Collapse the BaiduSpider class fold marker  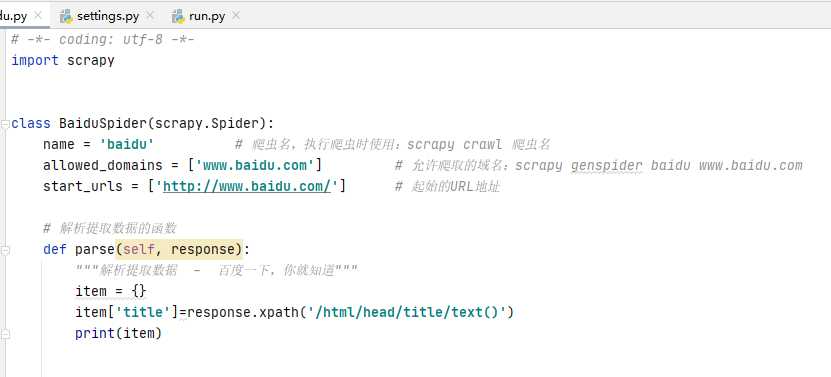(x=5, y=124)
